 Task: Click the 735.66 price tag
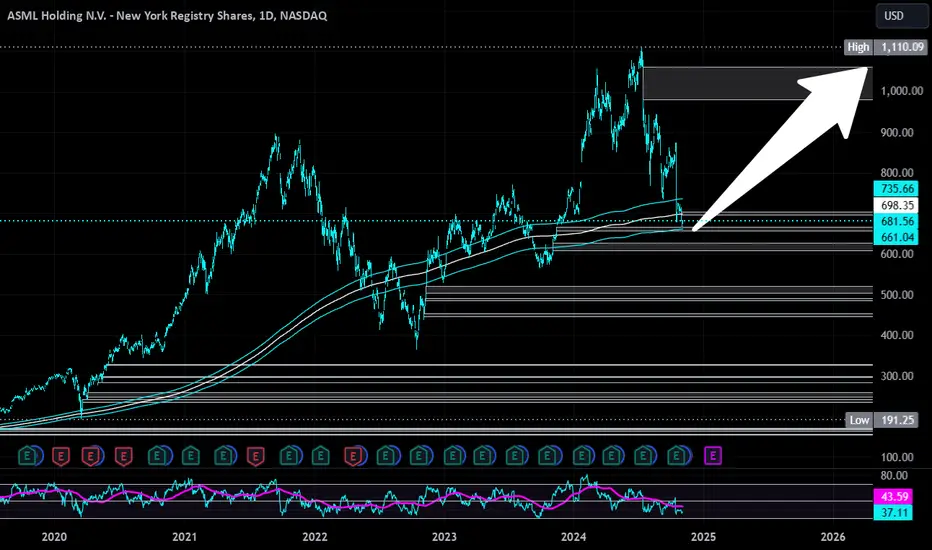tap(896, 189)
